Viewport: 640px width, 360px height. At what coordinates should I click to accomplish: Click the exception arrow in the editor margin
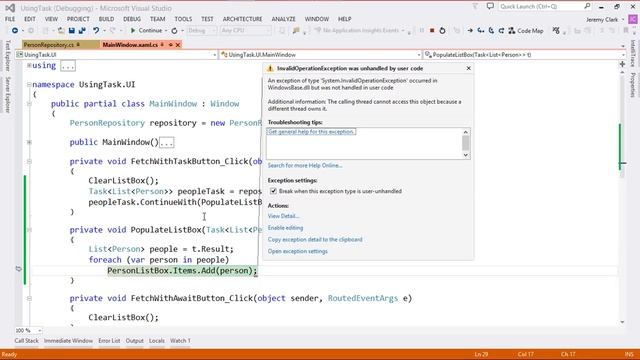pos(18,269)
